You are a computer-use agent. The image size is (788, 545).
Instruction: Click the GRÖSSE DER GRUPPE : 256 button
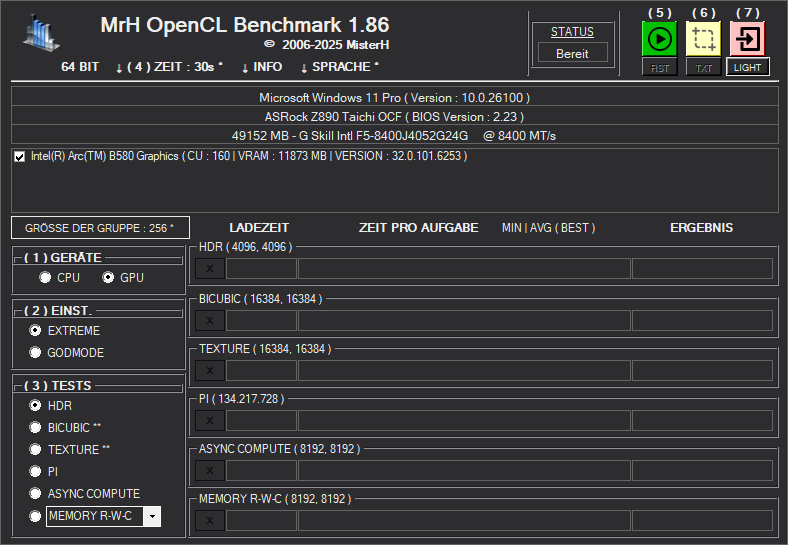click(x=101, y=228)
